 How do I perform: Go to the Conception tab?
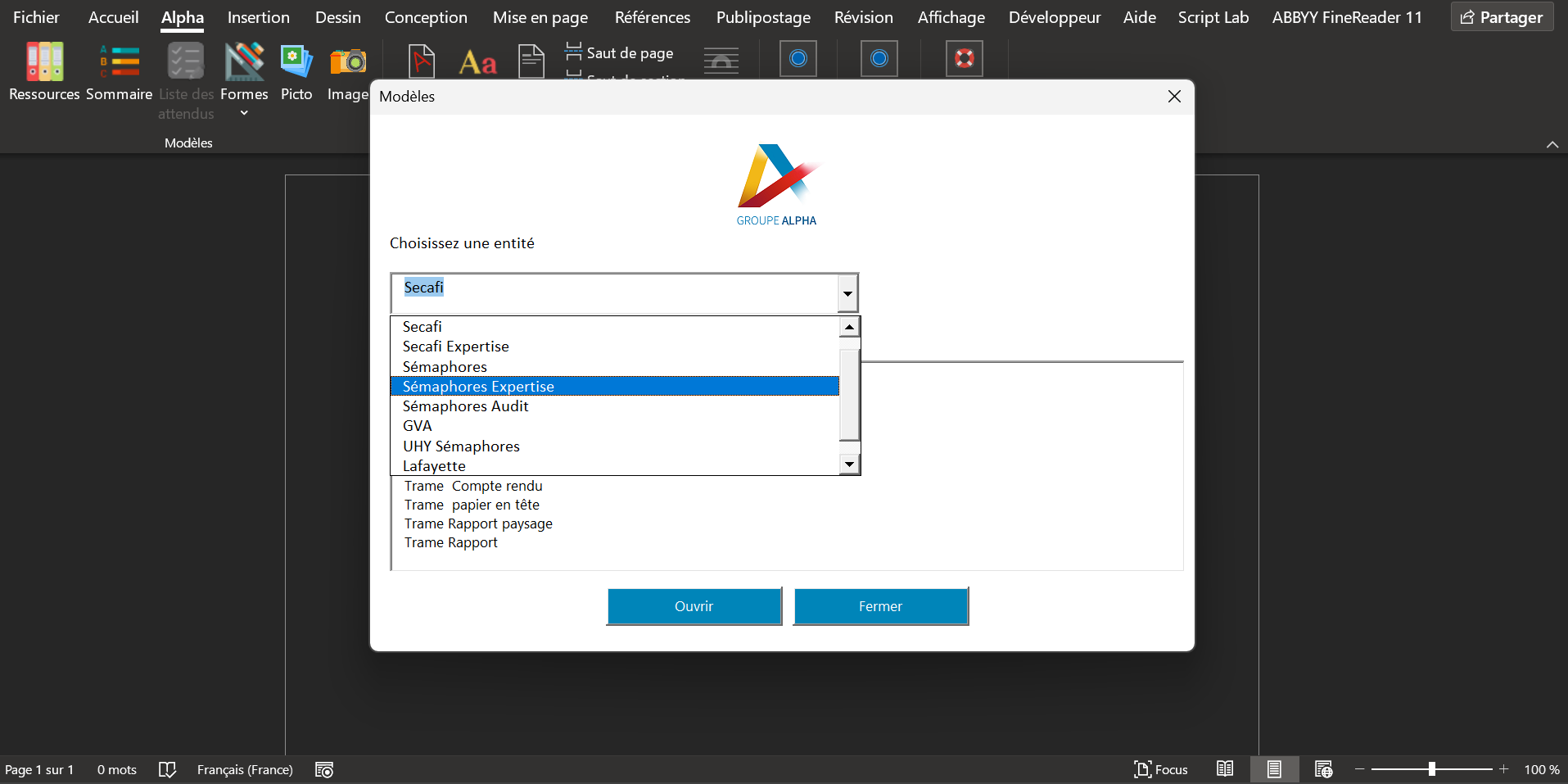pyautogui.click(x=426, y=17)
